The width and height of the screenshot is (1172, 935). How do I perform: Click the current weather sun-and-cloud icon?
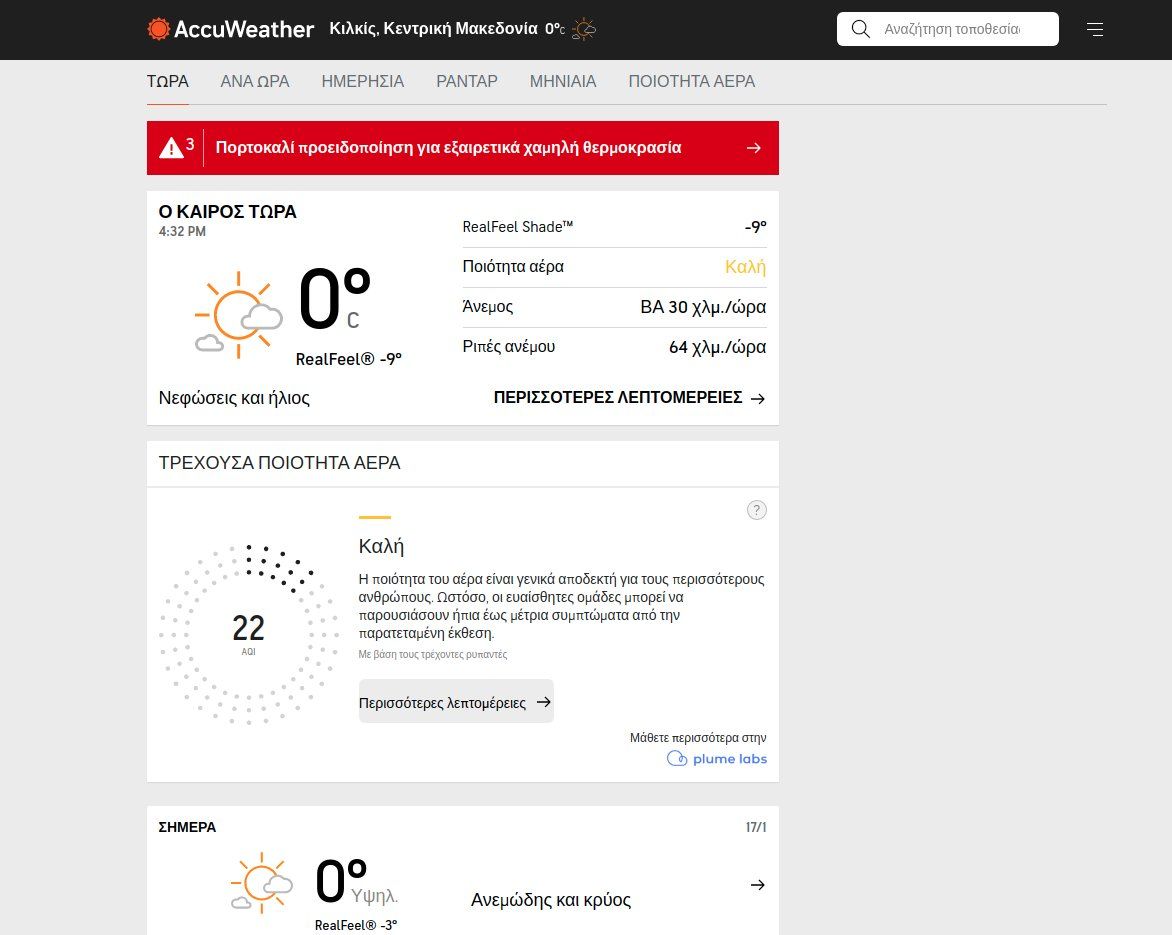point(238,314)
